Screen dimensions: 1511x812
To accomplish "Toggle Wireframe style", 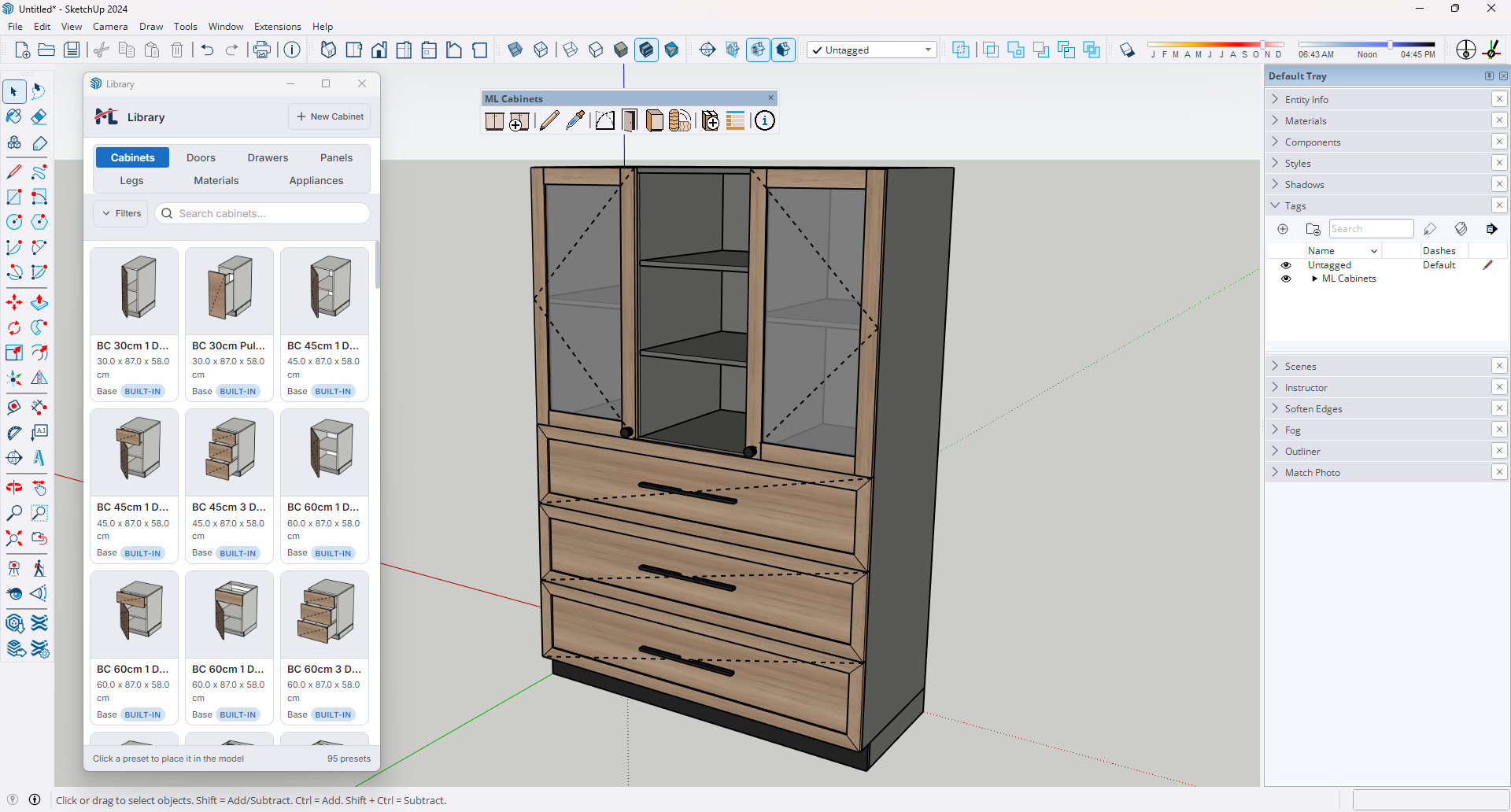I will tap(571, 50).
